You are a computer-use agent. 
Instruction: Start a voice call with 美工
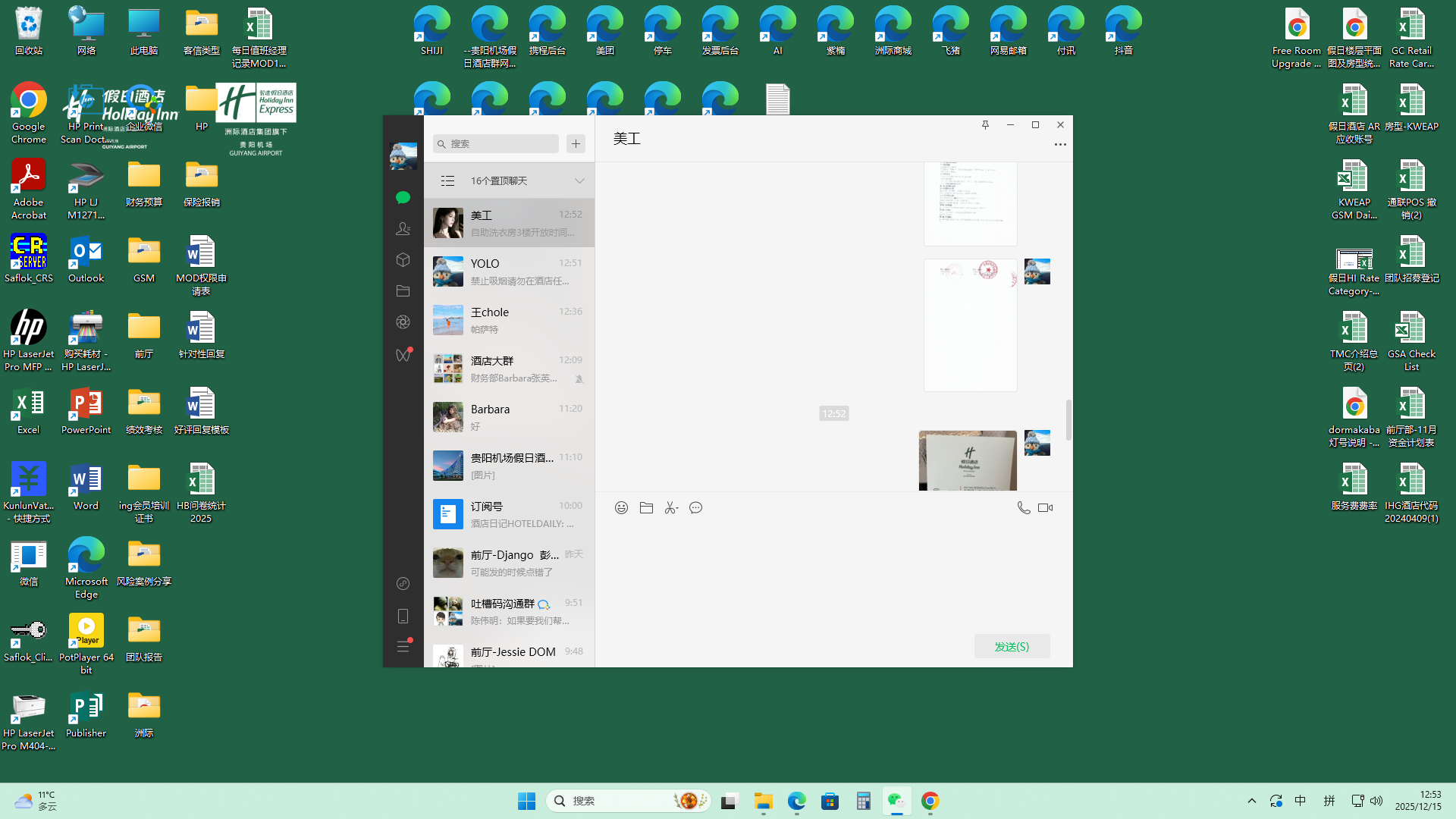[1023, 508]
